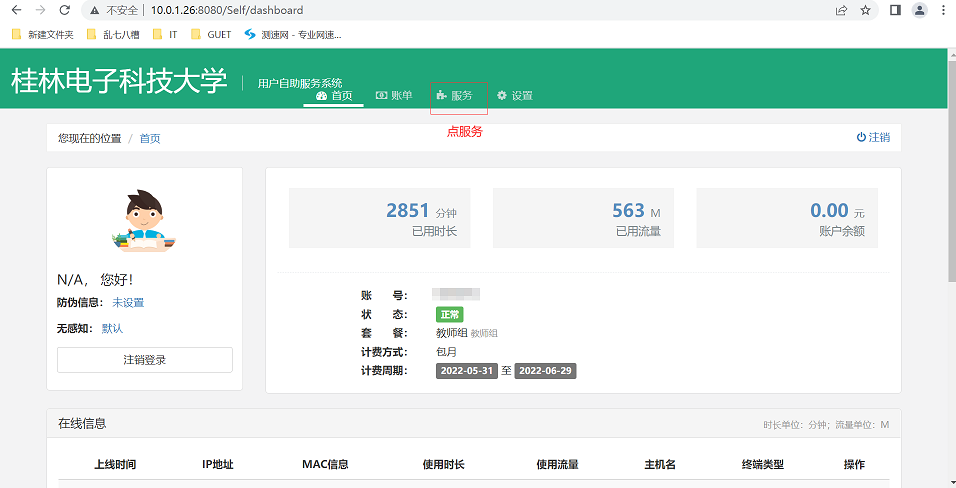Open the browser side panel icon

pos(895,10)
